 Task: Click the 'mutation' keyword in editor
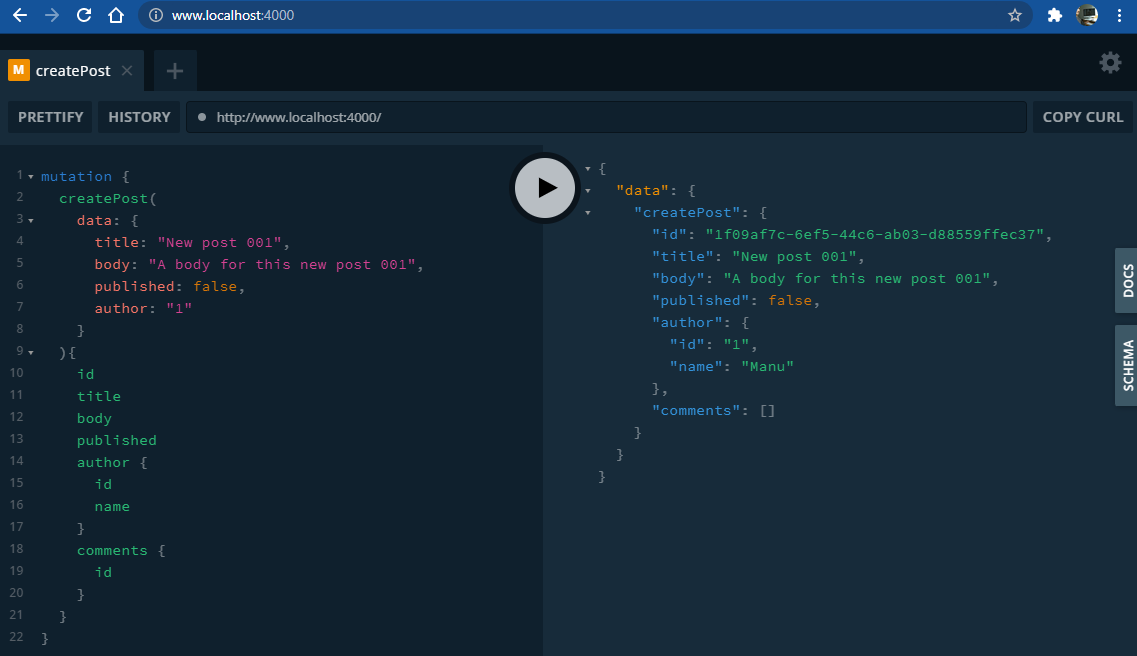click(76, 176)
